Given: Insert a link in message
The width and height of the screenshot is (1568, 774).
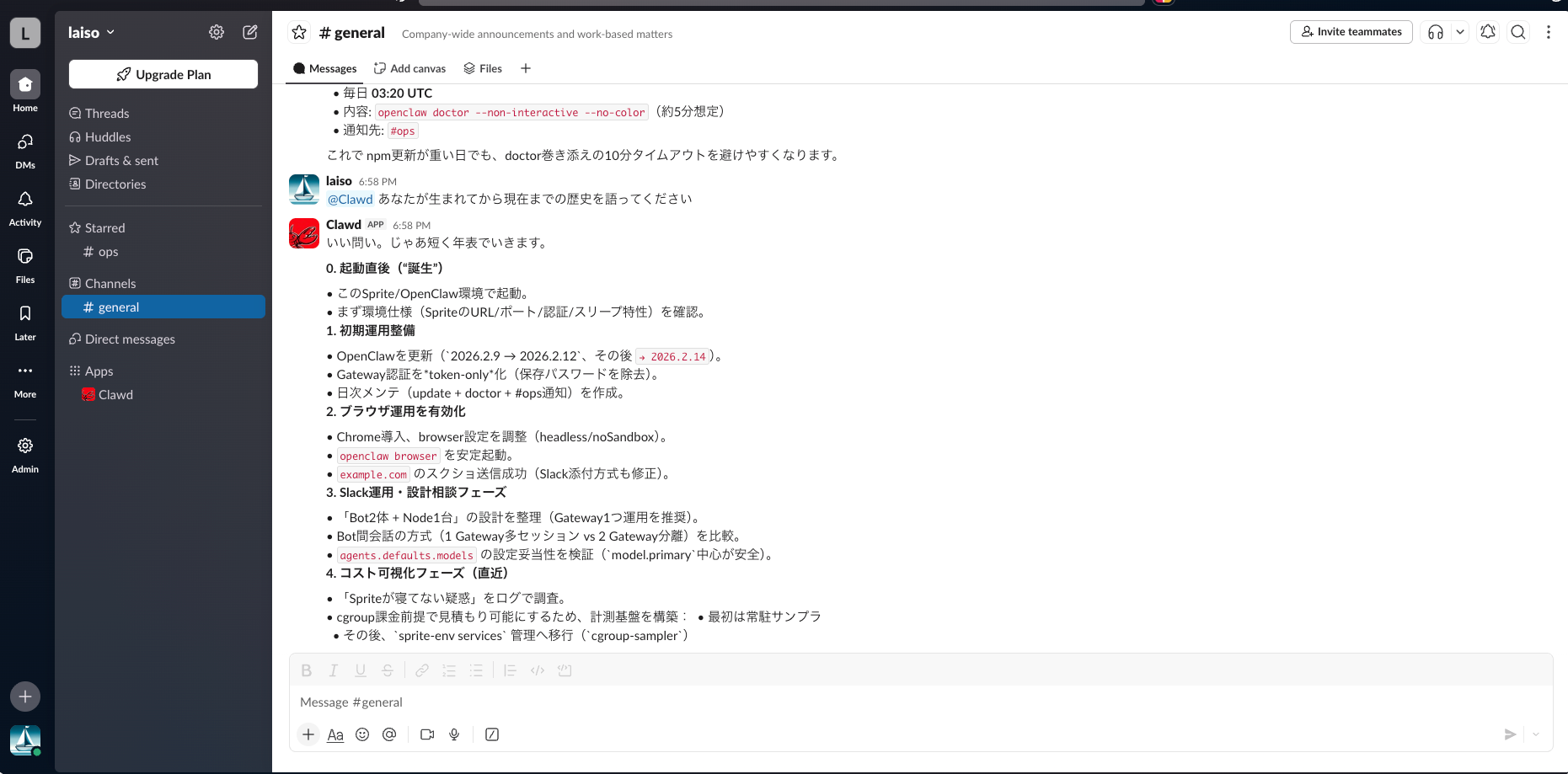Looking at the screenshot, I should click(422, 670).
